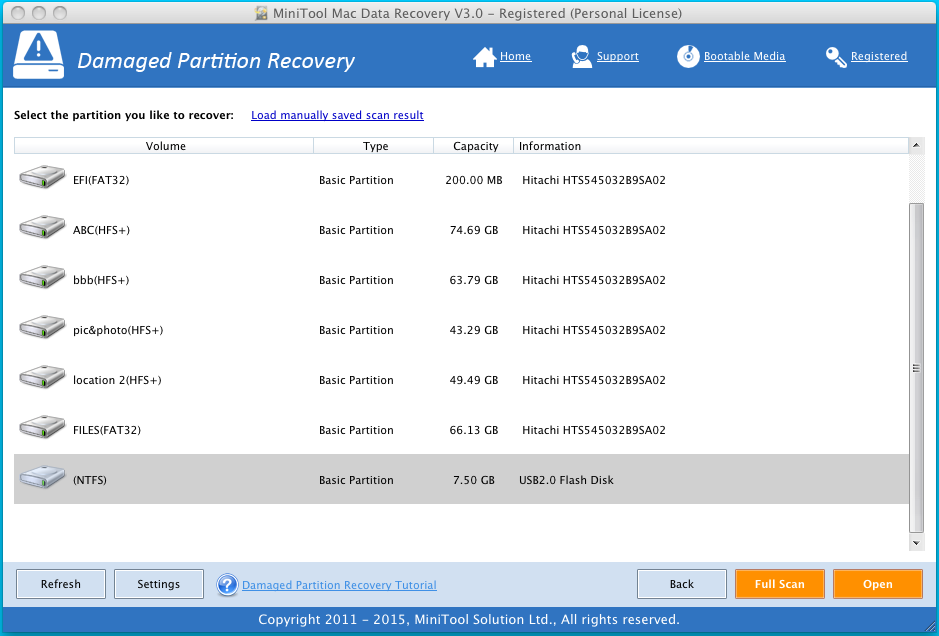Start a Full Scan
The height and width of the screenshot is (636, 939).
[x=780, y=584]
